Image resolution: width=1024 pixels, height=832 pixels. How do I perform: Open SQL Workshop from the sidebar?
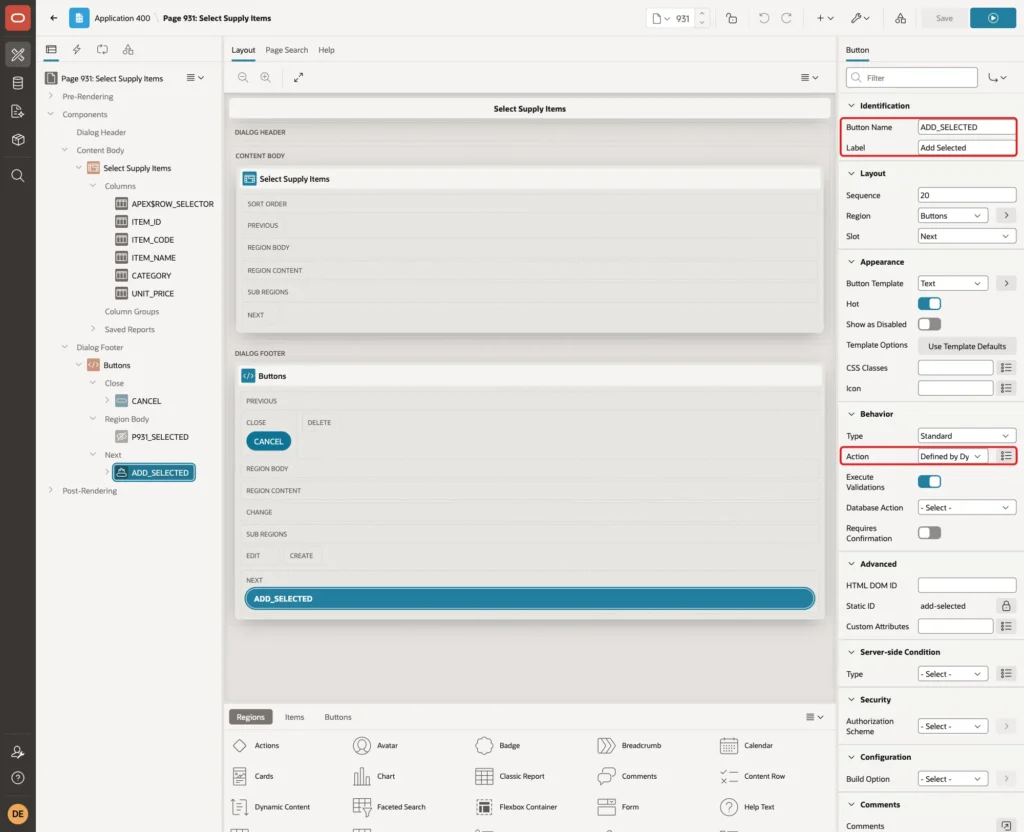18,83
